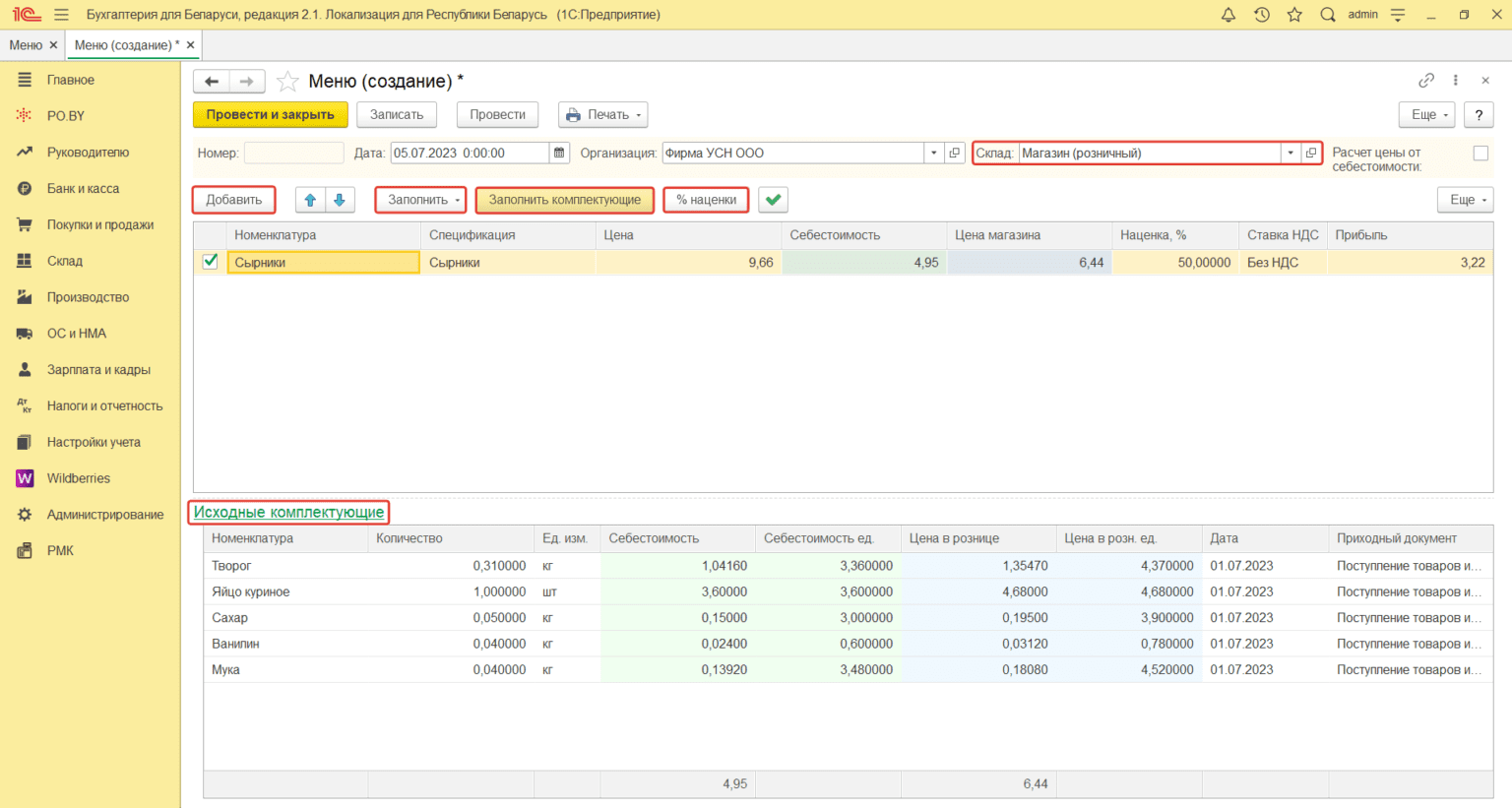This screenshot has height=808, width=1512.
Task: Open Производство section in sidebar
Action: tap(88, 297)
